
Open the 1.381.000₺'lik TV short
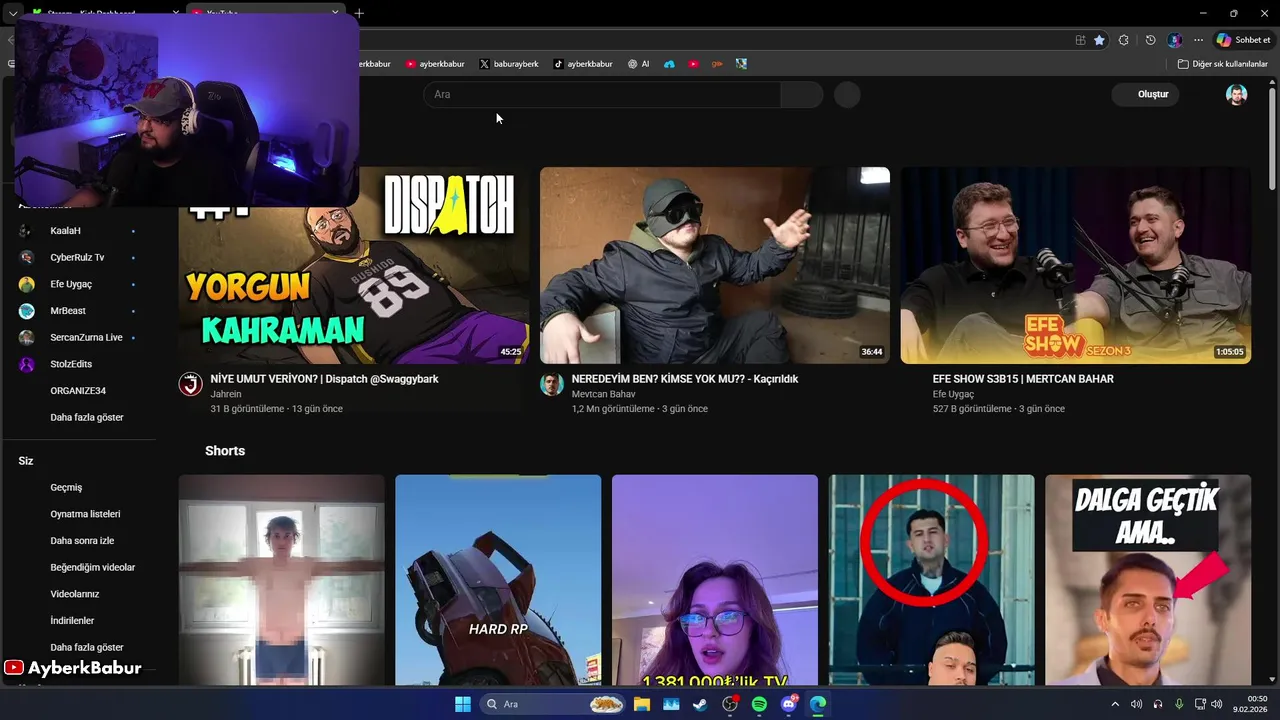tap(715, 580)
